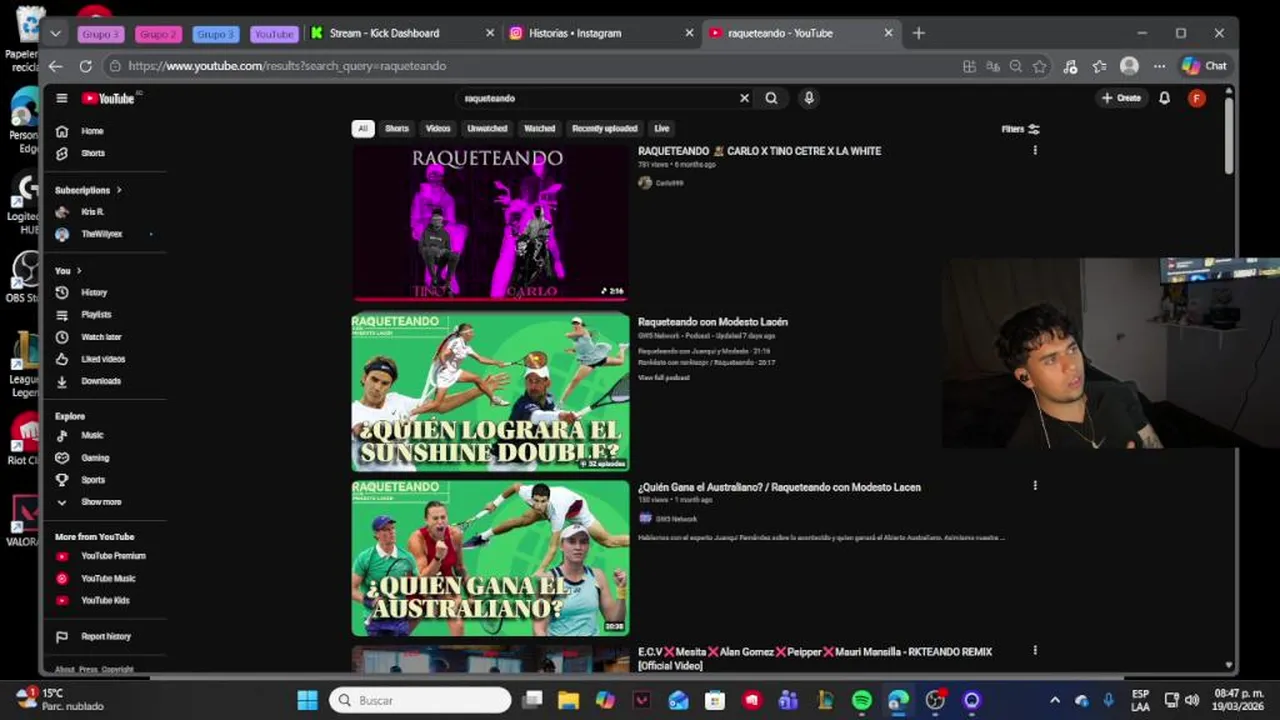
Task: Open View full podcast link
Action: tap(664, 377)
